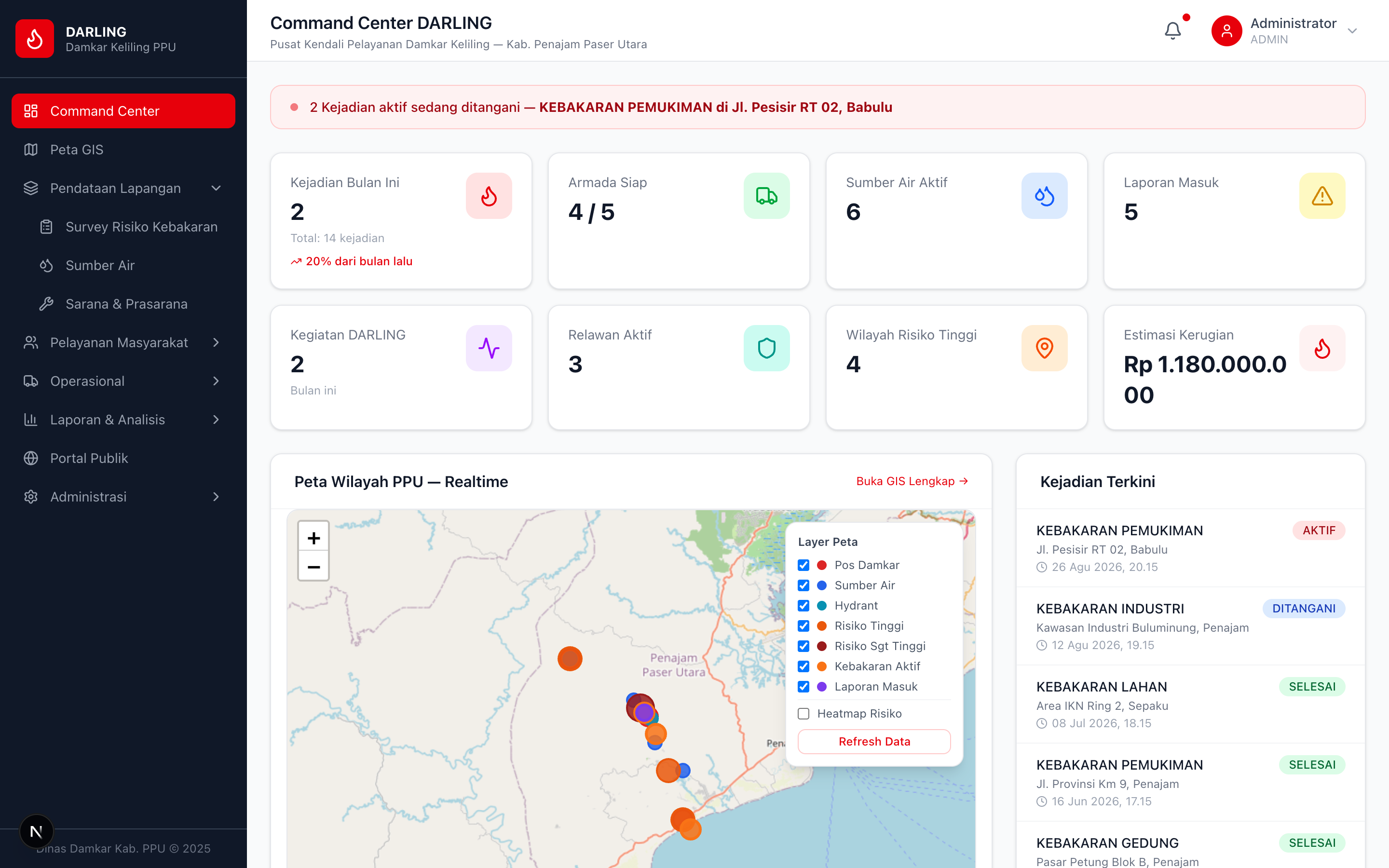Viewport: 1389px width, 868px height.
Task: Open the Sumber Air sidebar page
Action: pyautogui.click(x=131, y=265)
